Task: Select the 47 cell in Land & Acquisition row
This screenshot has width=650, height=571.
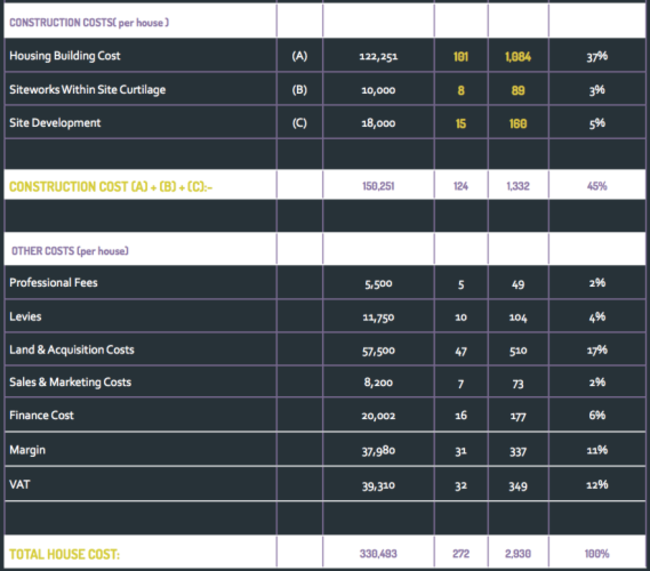Action: [x=461, y=352]
